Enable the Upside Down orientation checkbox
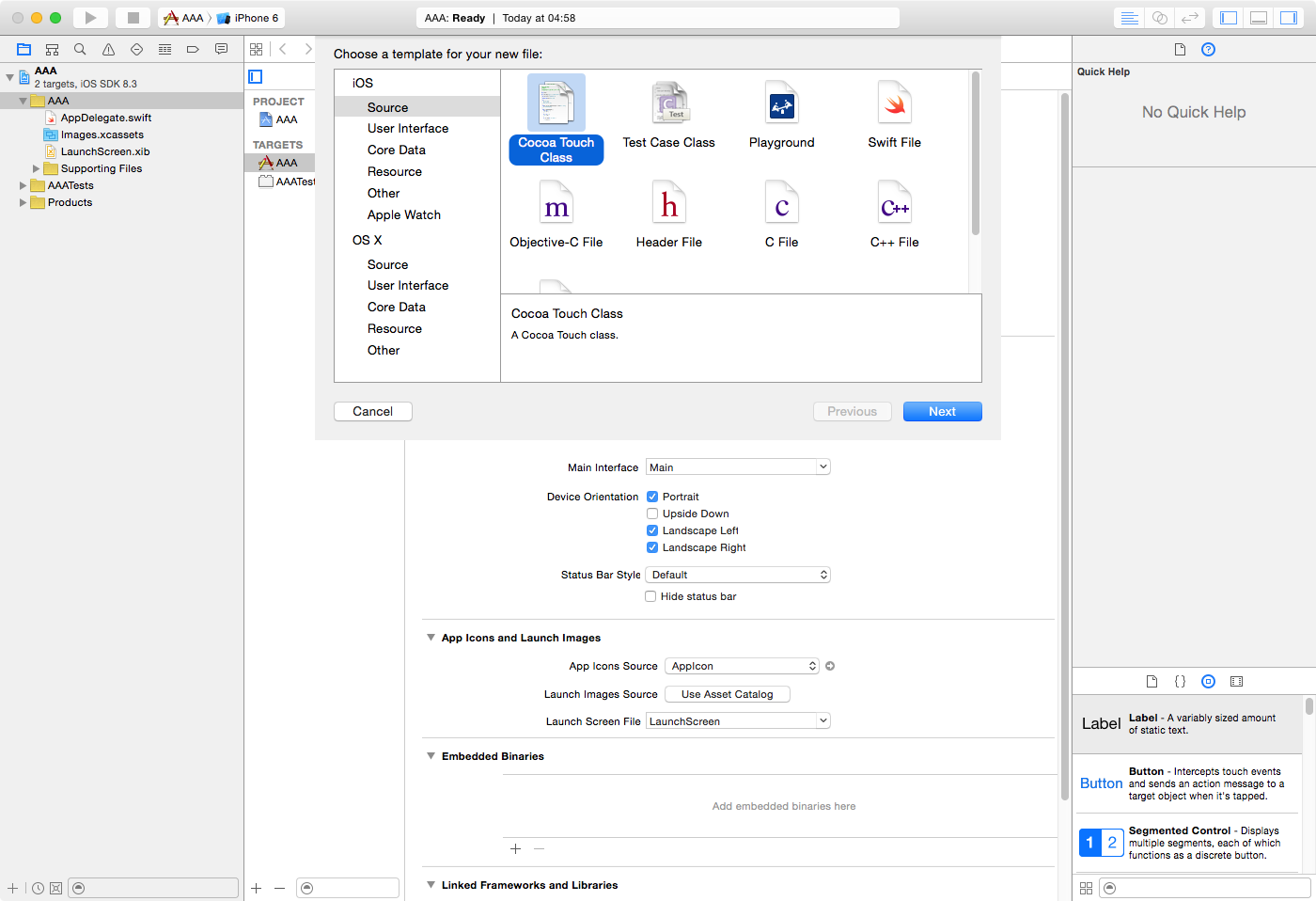Screen dimensions: 1316x901 652,514
